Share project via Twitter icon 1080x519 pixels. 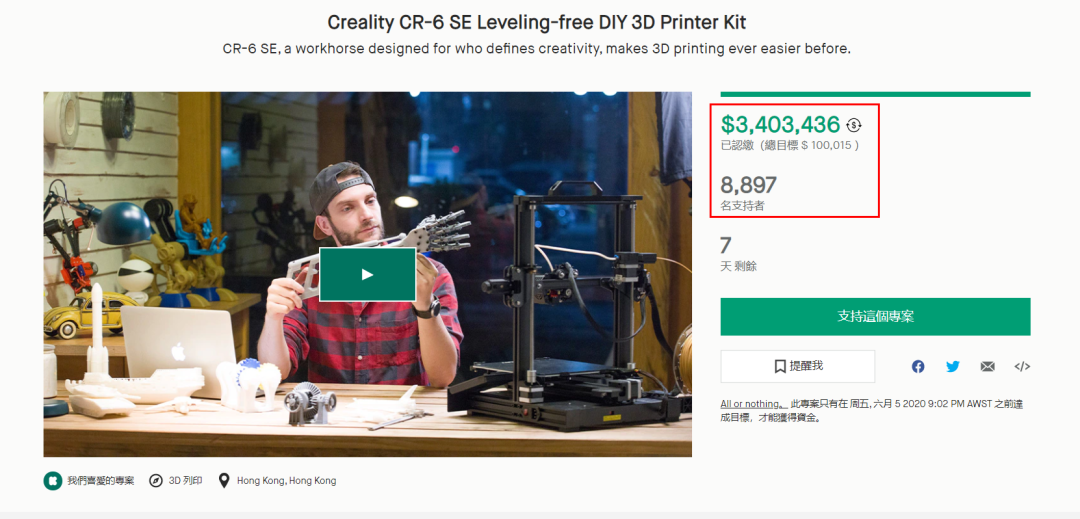[953, 367]
